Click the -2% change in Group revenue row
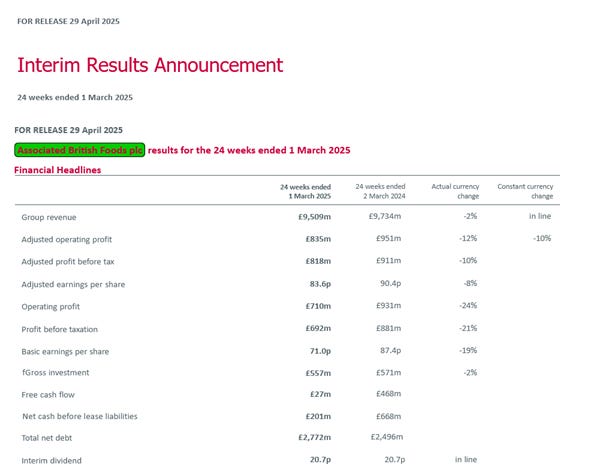The width and height of the screenshot is (602, 470). [x=470, y=216]
